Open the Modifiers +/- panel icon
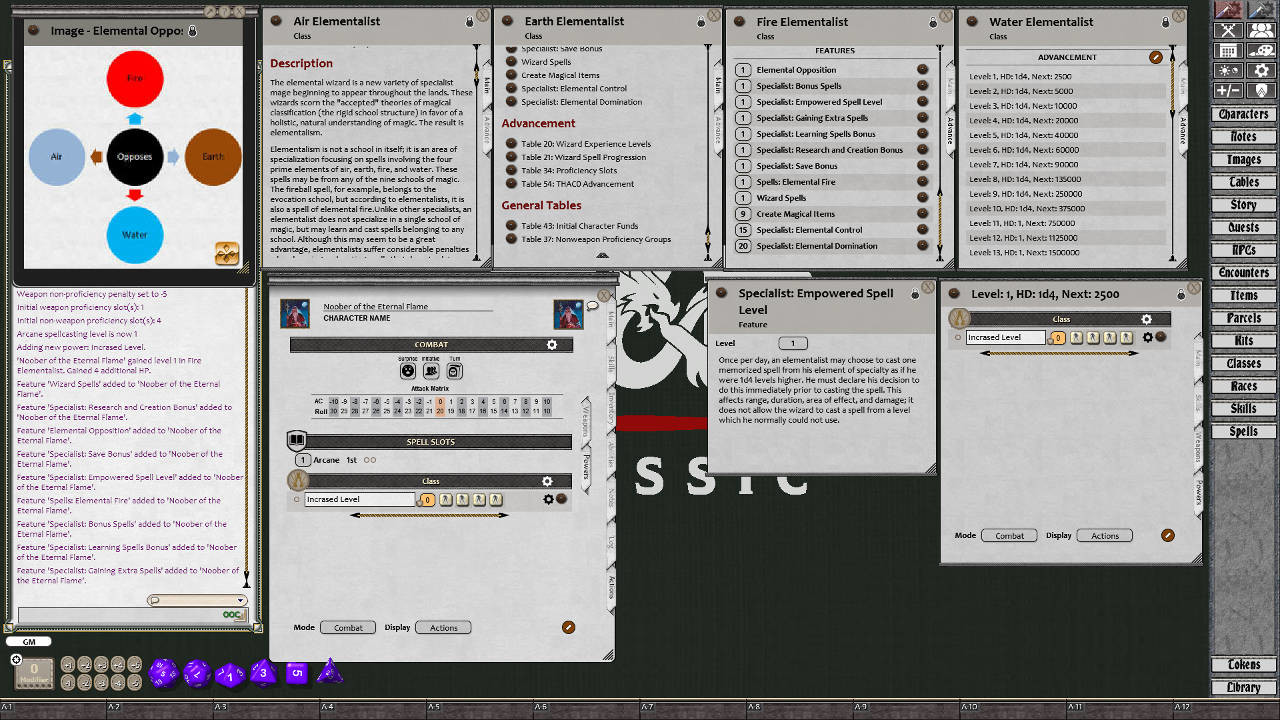Viewport: 1280px width, 720px height. coord(1228,89)
